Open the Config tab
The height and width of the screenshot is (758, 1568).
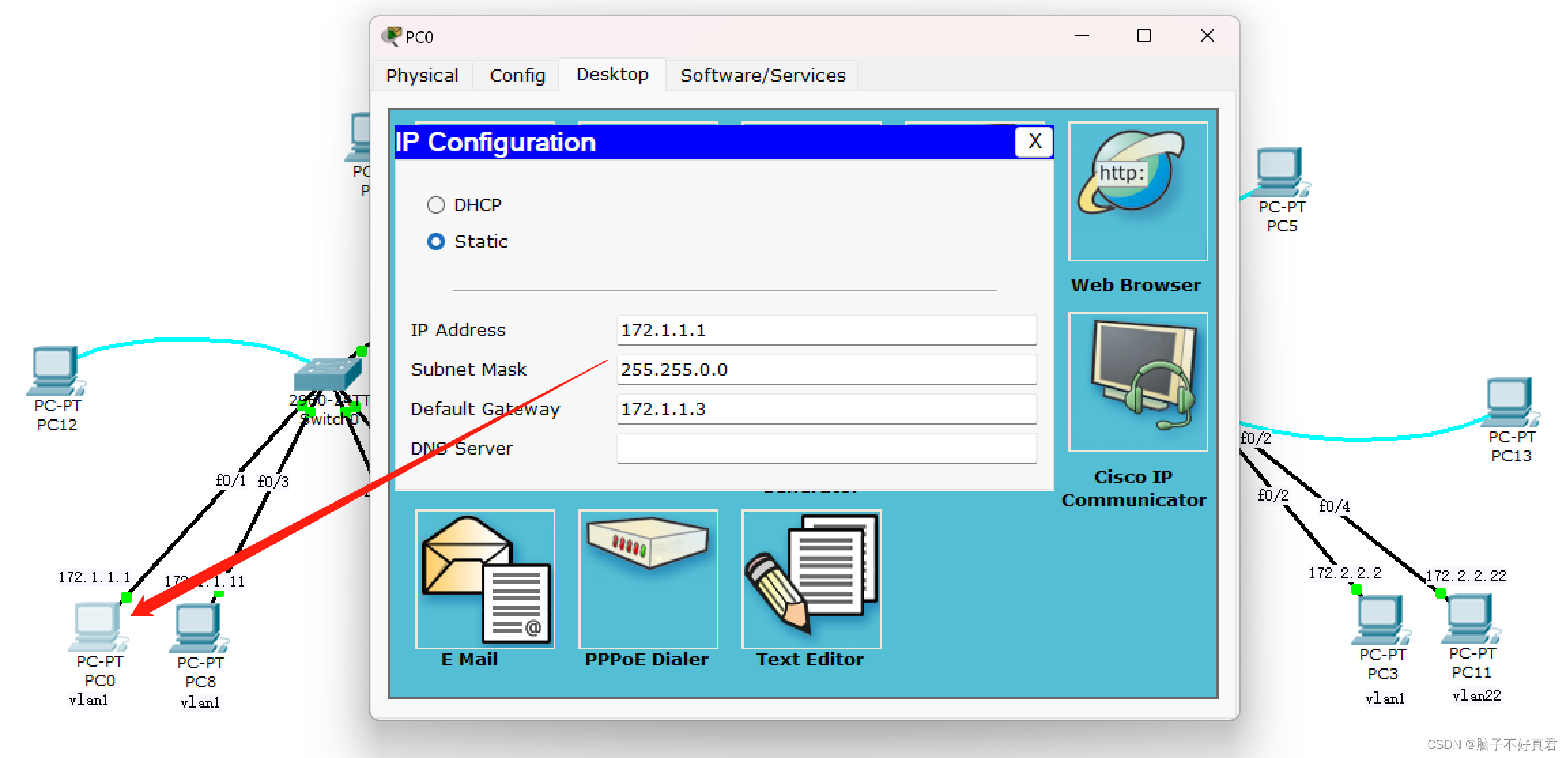pyautogui.click(x=517, y=76)
